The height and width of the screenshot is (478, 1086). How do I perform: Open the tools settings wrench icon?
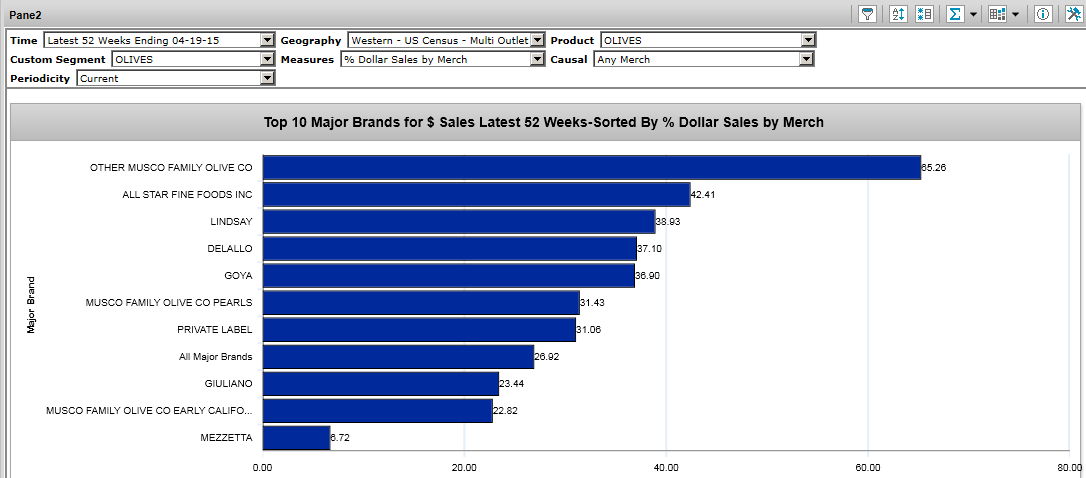pos(1072,14)
